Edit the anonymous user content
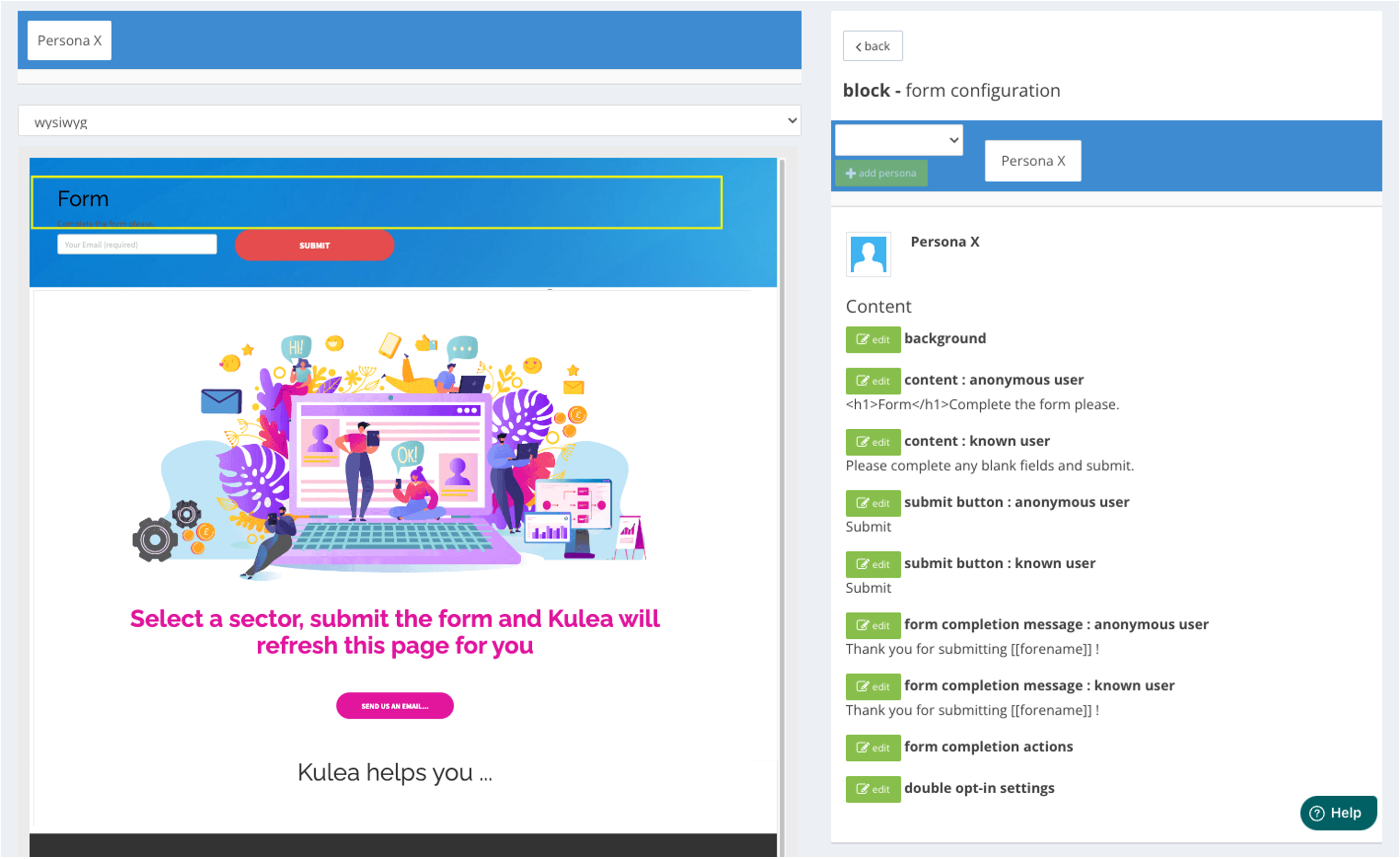The width and height of the screenshot is (1400, 859). point(872,381)
